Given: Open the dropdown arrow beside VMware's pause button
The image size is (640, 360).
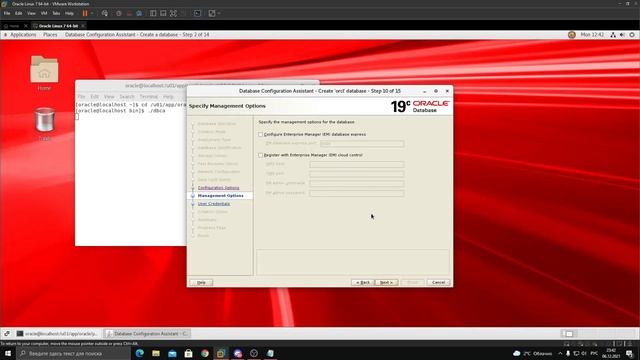Looking at the screenshot, I should tap(92, 13).
